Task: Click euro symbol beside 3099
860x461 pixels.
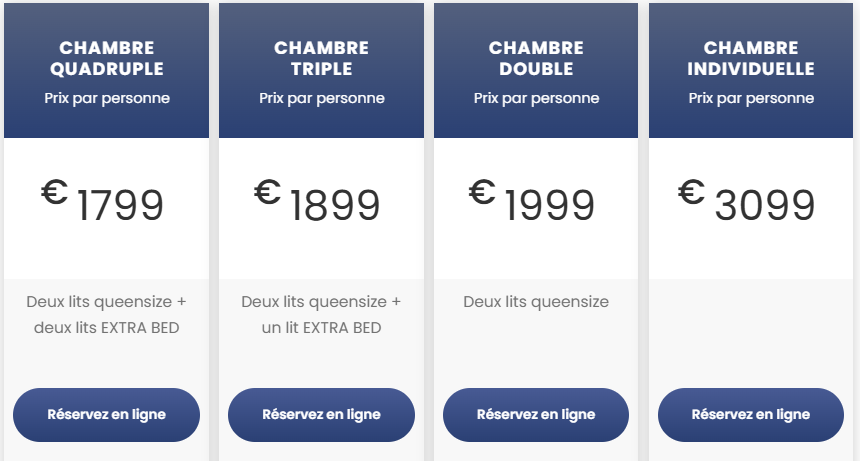Action: click(x=691, y=191)
